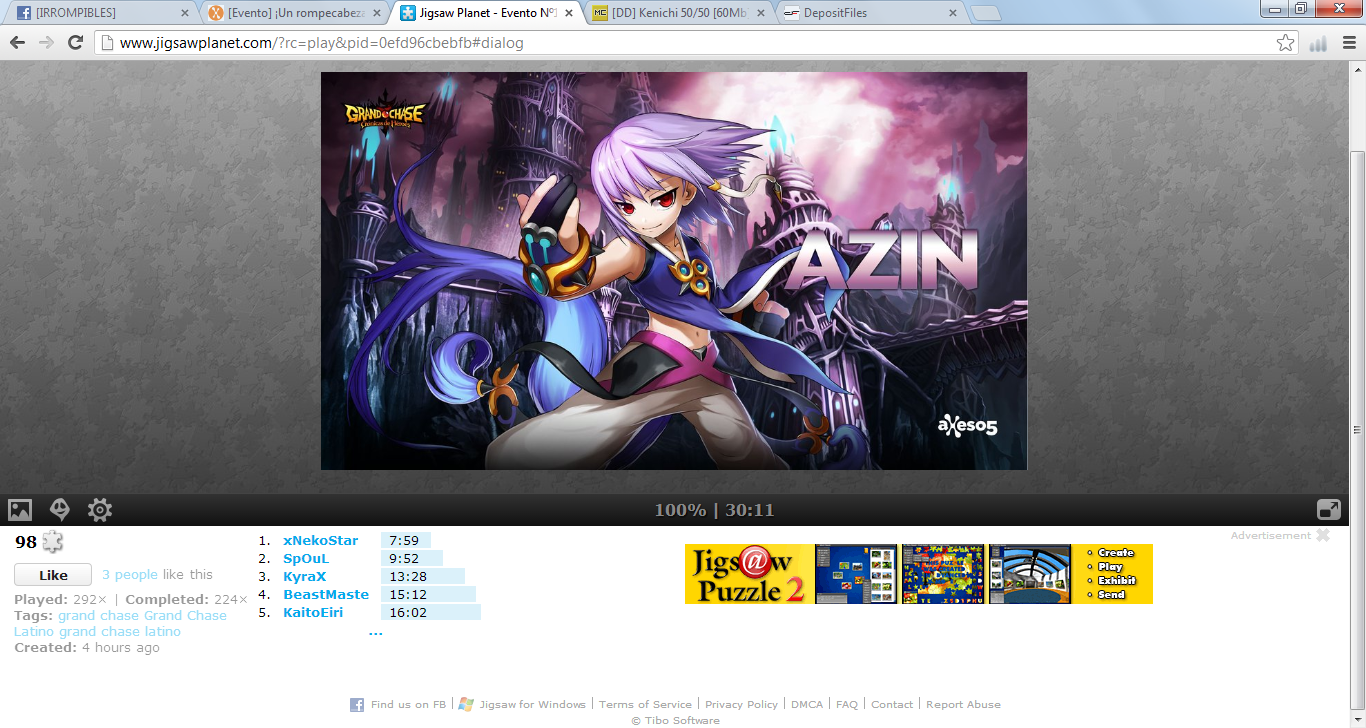Open the 'grand chase latino' lowercase tag
Screen dimensions: 1366x728
coord(120,632)
